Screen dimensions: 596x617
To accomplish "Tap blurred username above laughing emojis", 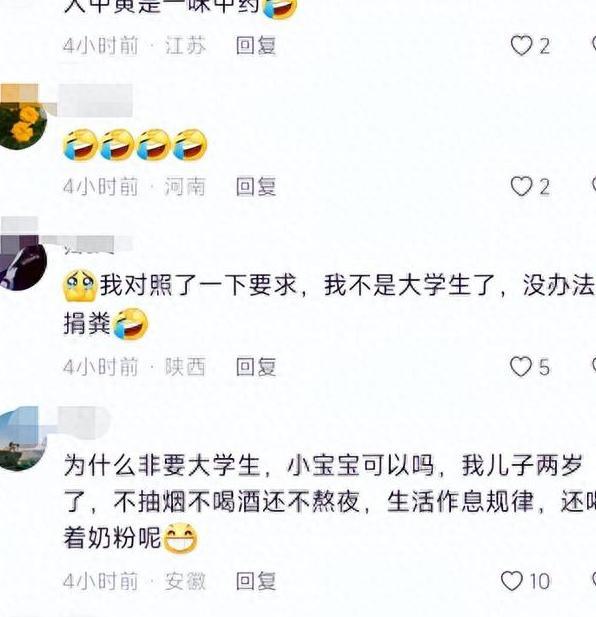I will point(96,101).
